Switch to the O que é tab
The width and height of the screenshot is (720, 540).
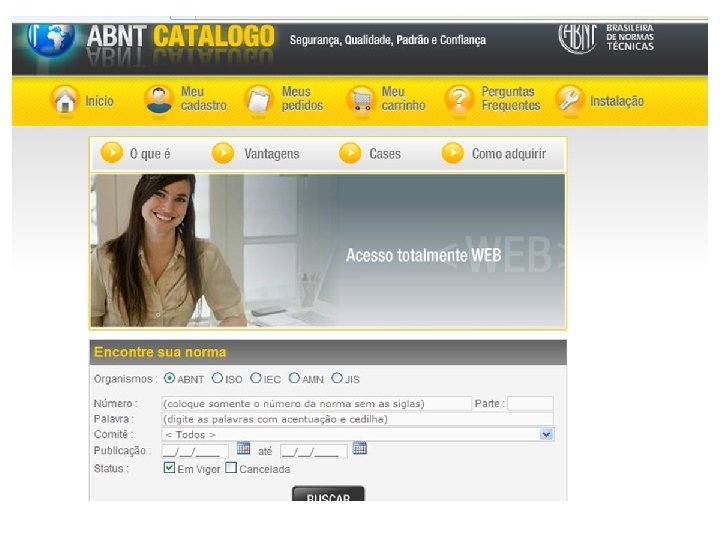click(150, 153)
